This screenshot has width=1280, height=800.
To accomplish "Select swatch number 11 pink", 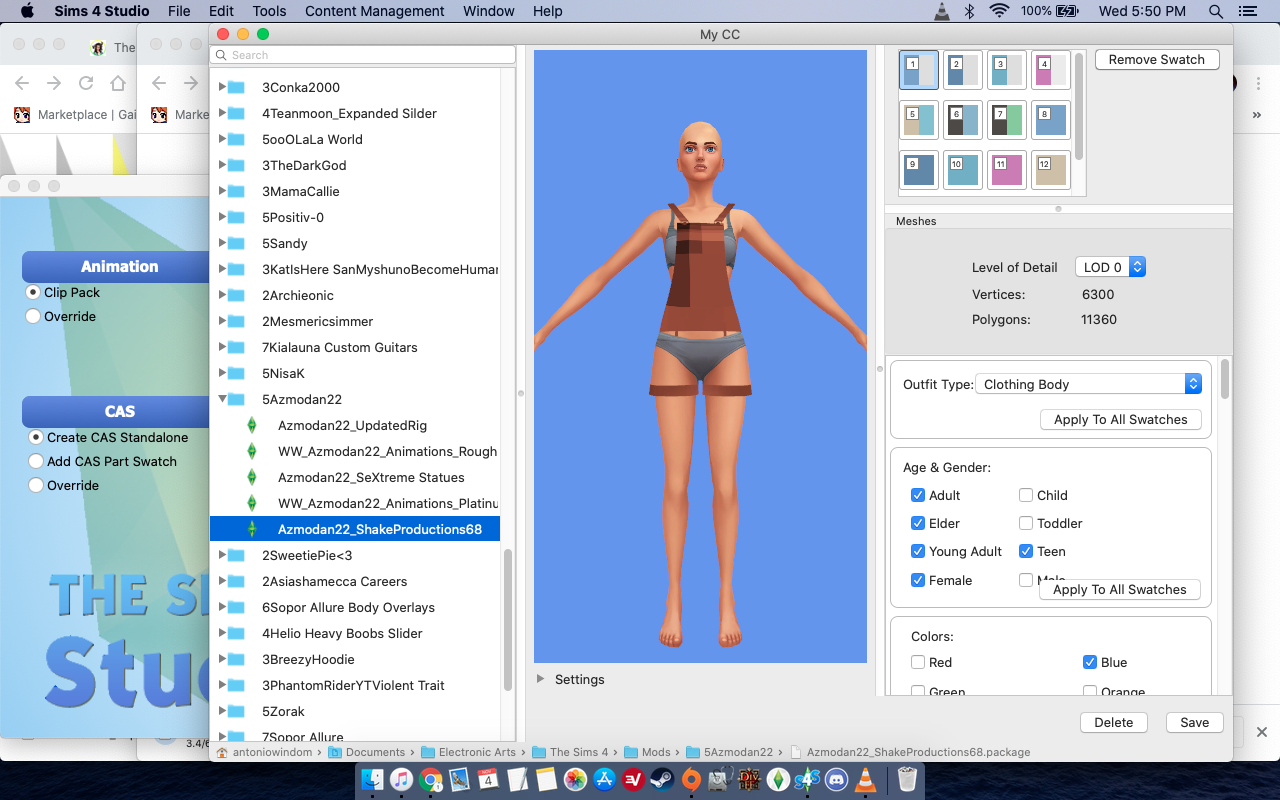I will 1009,170.
